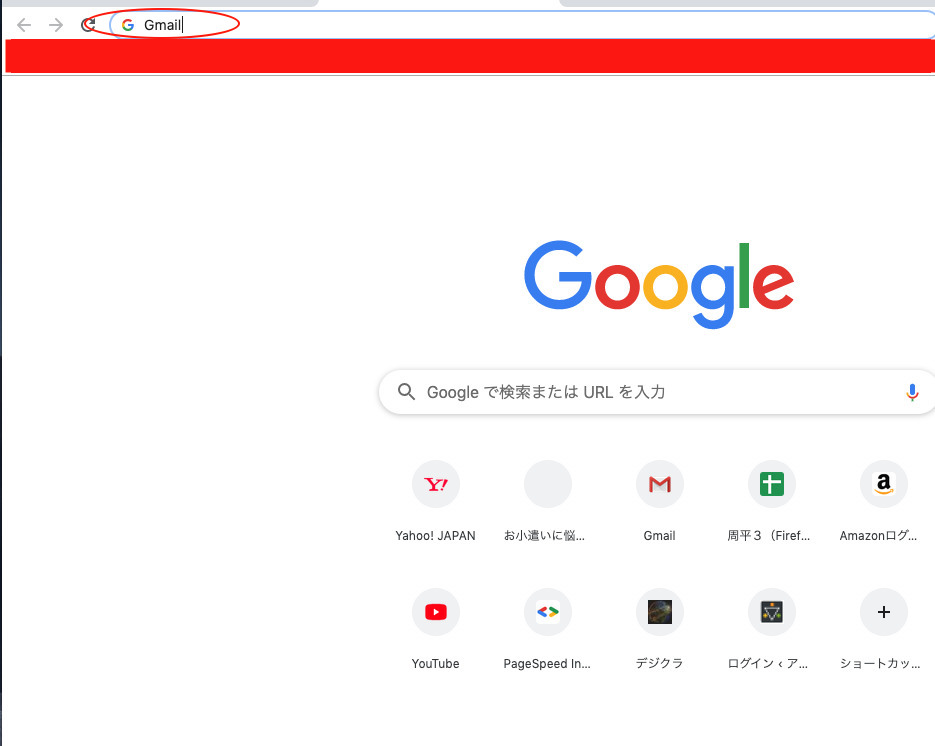Click the Google logo on the page

(x=659, y=284)
